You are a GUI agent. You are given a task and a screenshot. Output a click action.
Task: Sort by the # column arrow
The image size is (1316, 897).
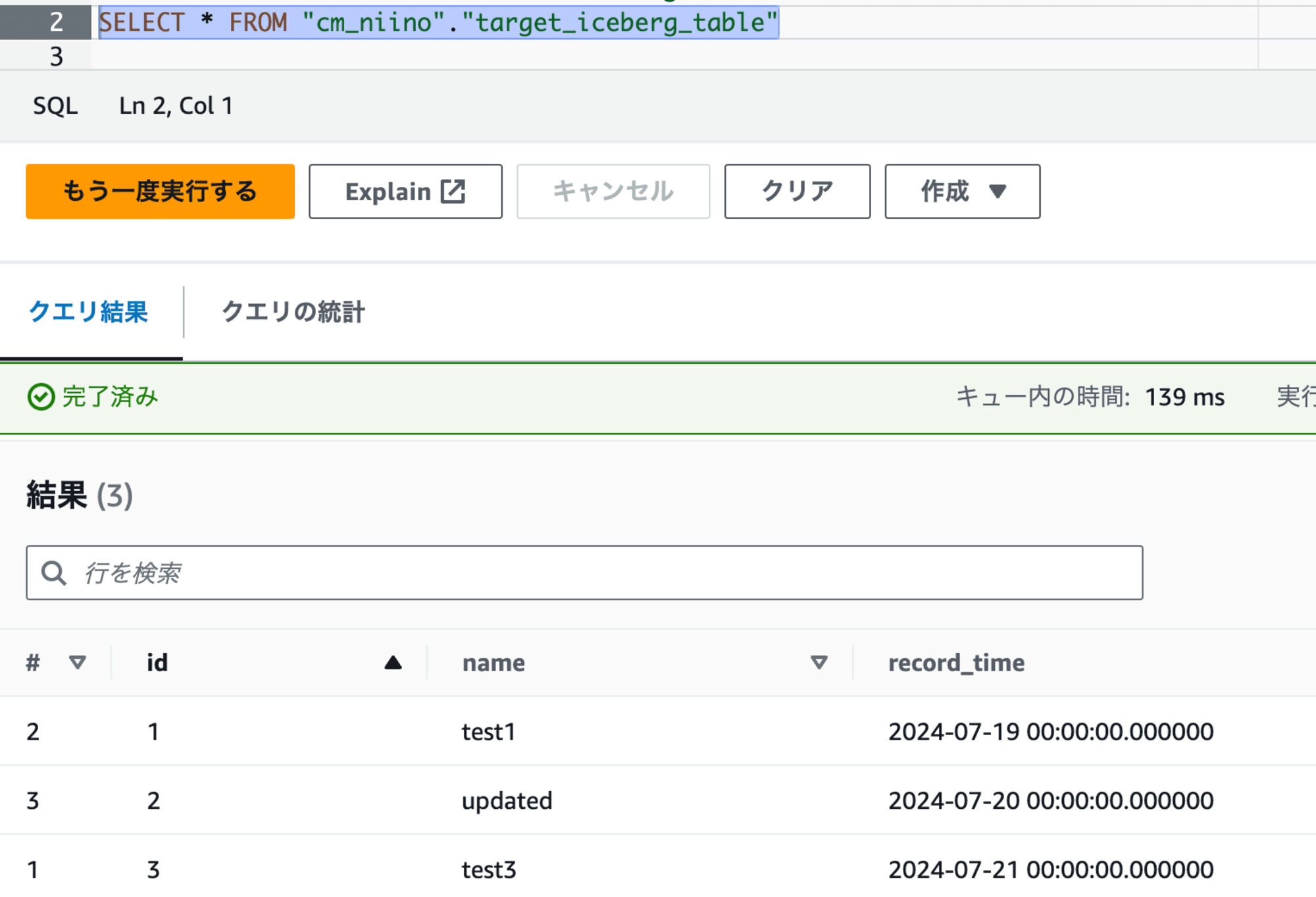click(78, 662)
